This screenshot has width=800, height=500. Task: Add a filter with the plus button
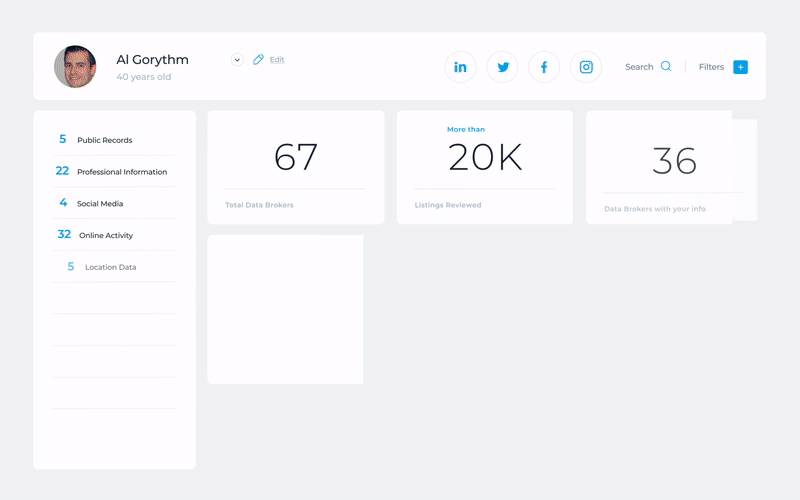(x=740, y=67)
